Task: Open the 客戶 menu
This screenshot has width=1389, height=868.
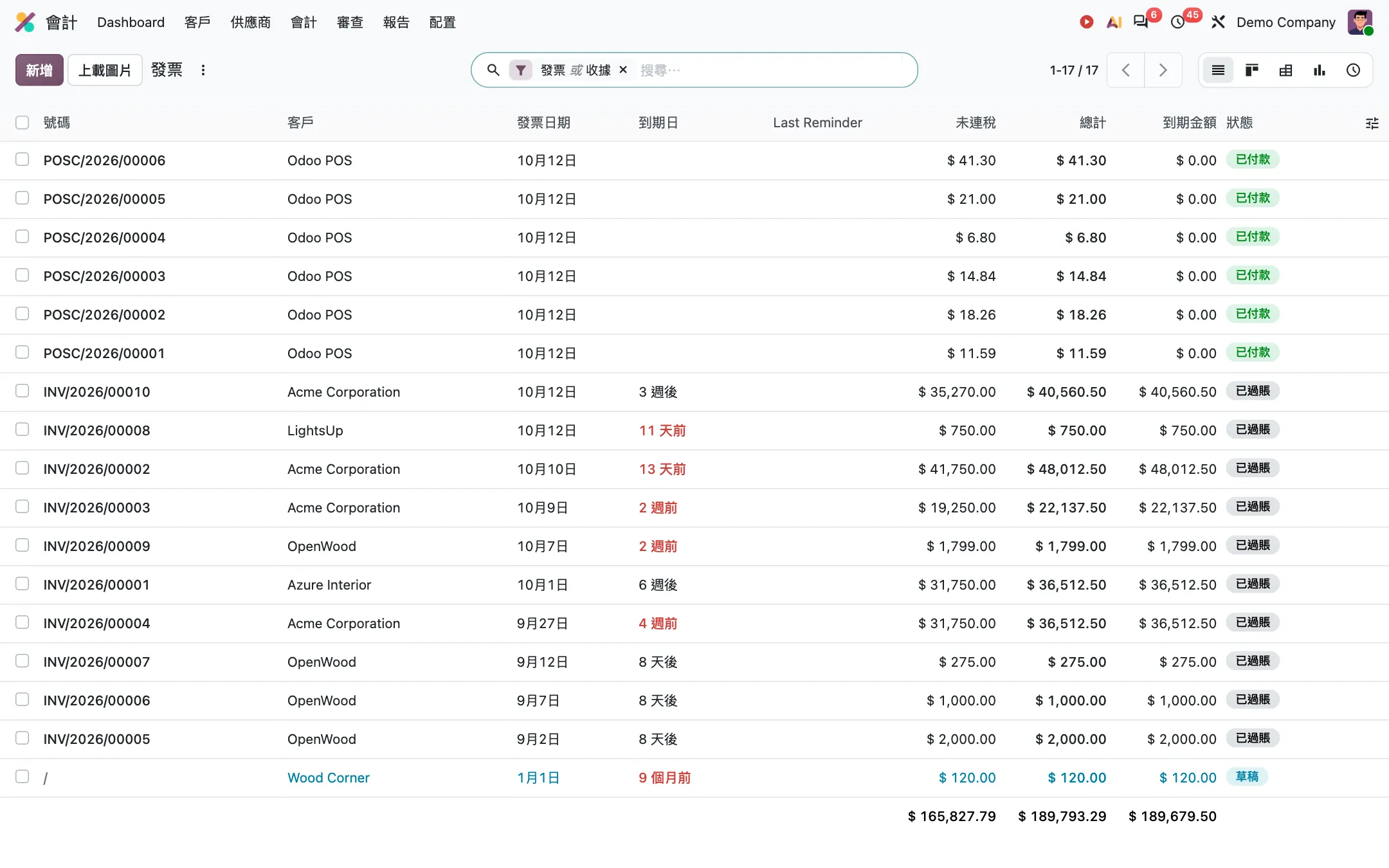Action: [197, 23]
